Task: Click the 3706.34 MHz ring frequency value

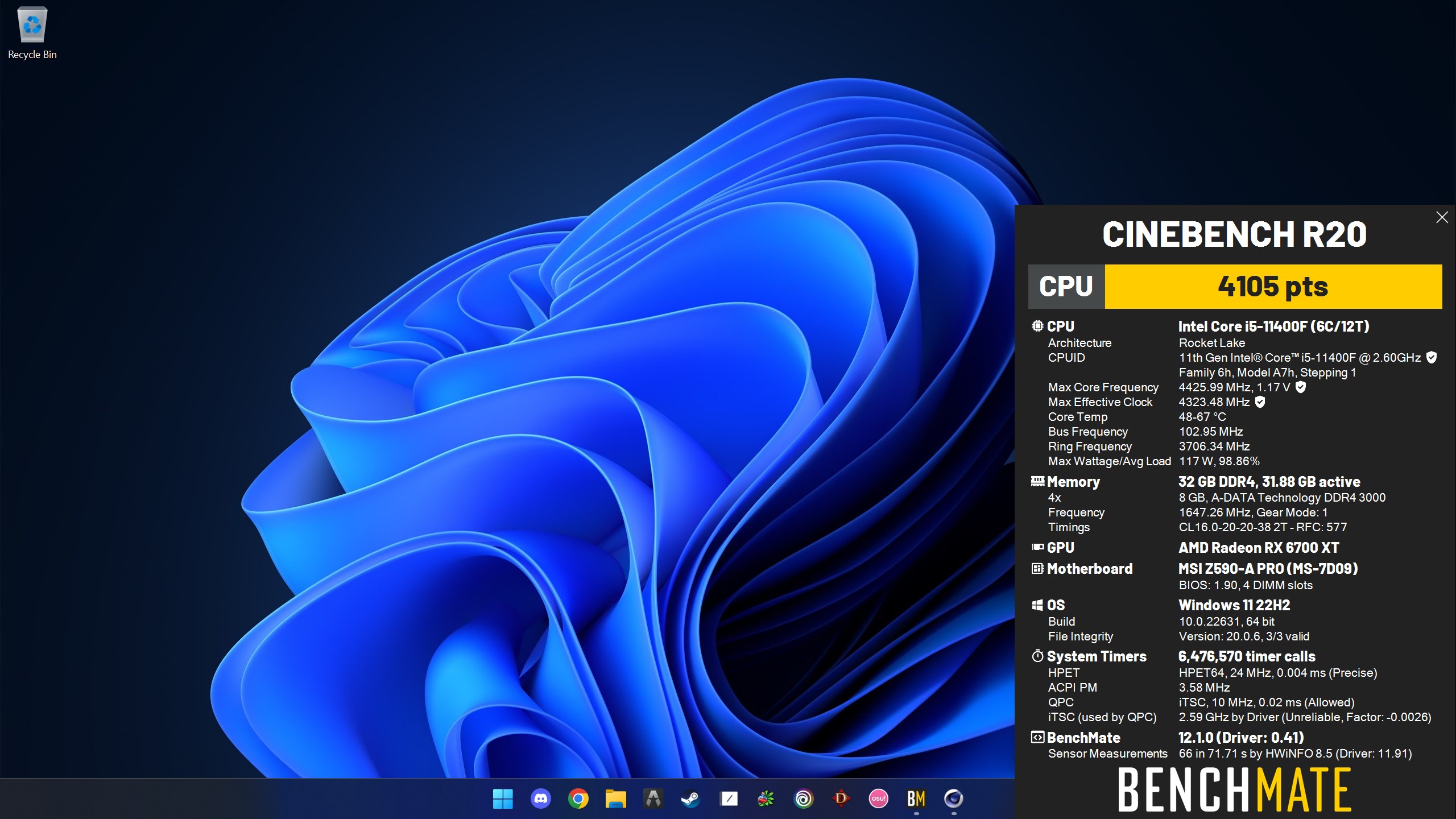Action: 1214,446
